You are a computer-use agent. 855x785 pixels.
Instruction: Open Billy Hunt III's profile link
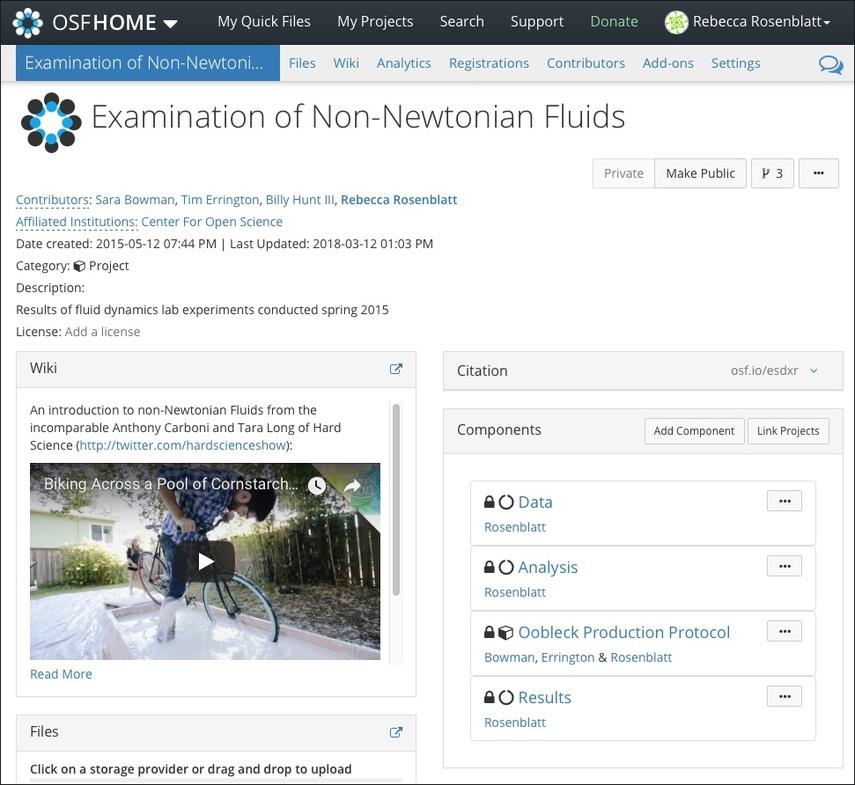tap(299, 200)
